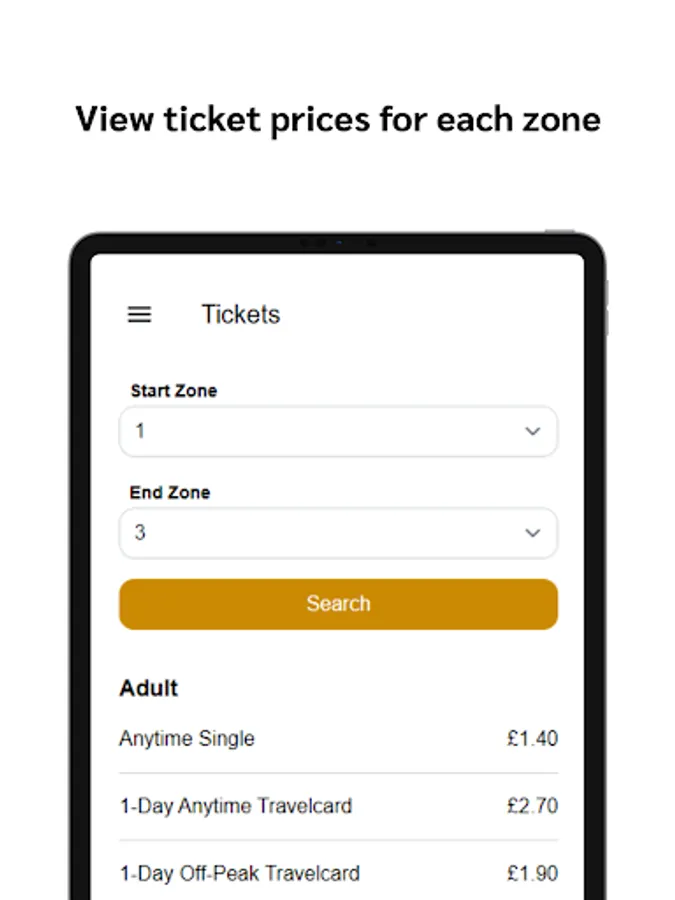Expand the Start Zone dropdown chevron
This screenshot has width=675, height=900.
pos(532,431)
